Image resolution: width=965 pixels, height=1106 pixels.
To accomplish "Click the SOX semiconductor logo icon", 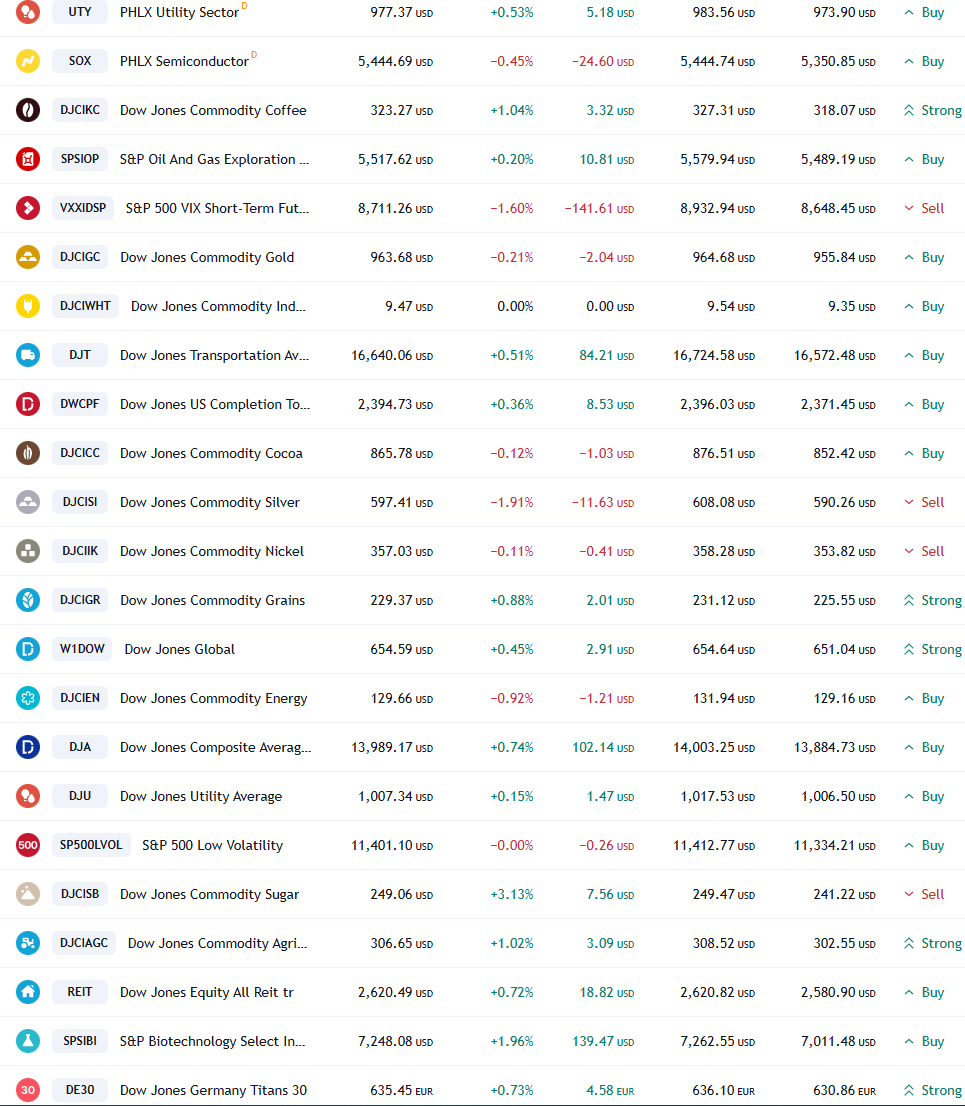I will pyautogui.click(x=28, y=61).
